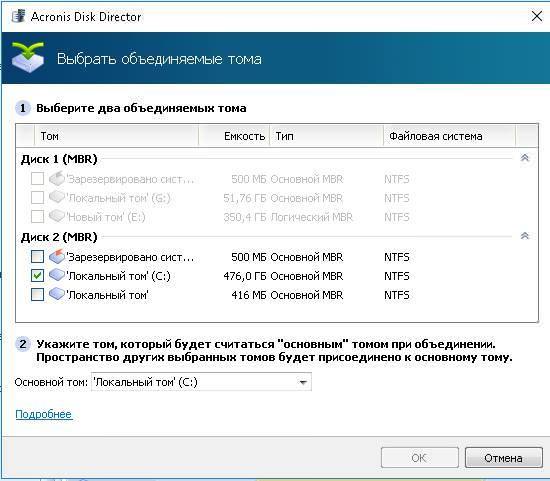Sort by the Том column header
The width and height of the screenshot is (550, 481).
click(116, 136)
